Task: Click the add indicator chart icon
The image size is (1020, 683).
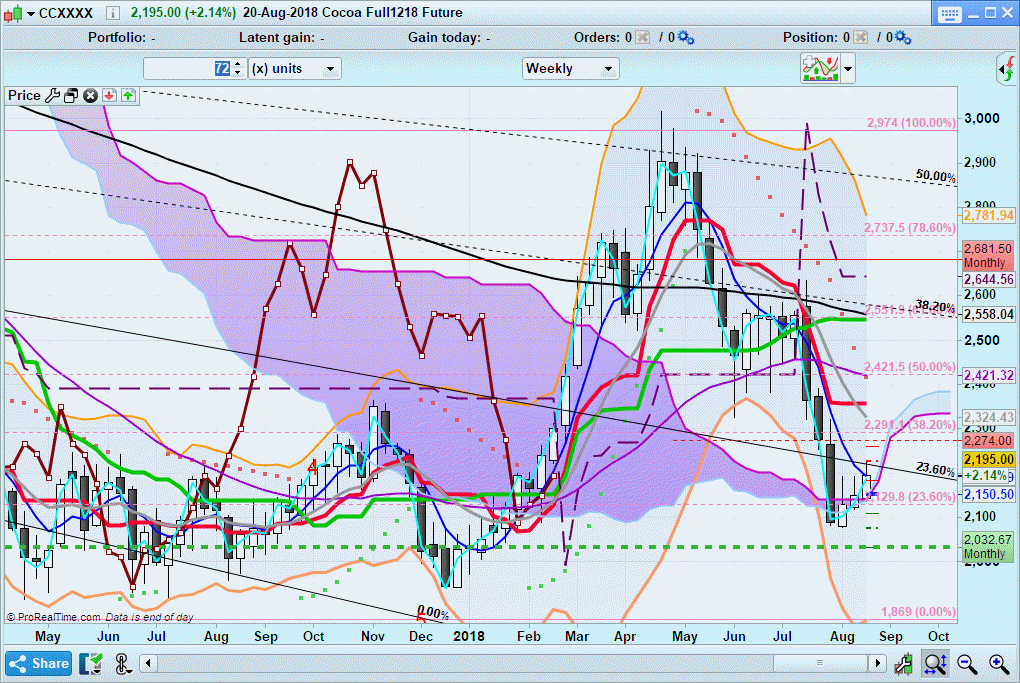Action: [820, 68]
